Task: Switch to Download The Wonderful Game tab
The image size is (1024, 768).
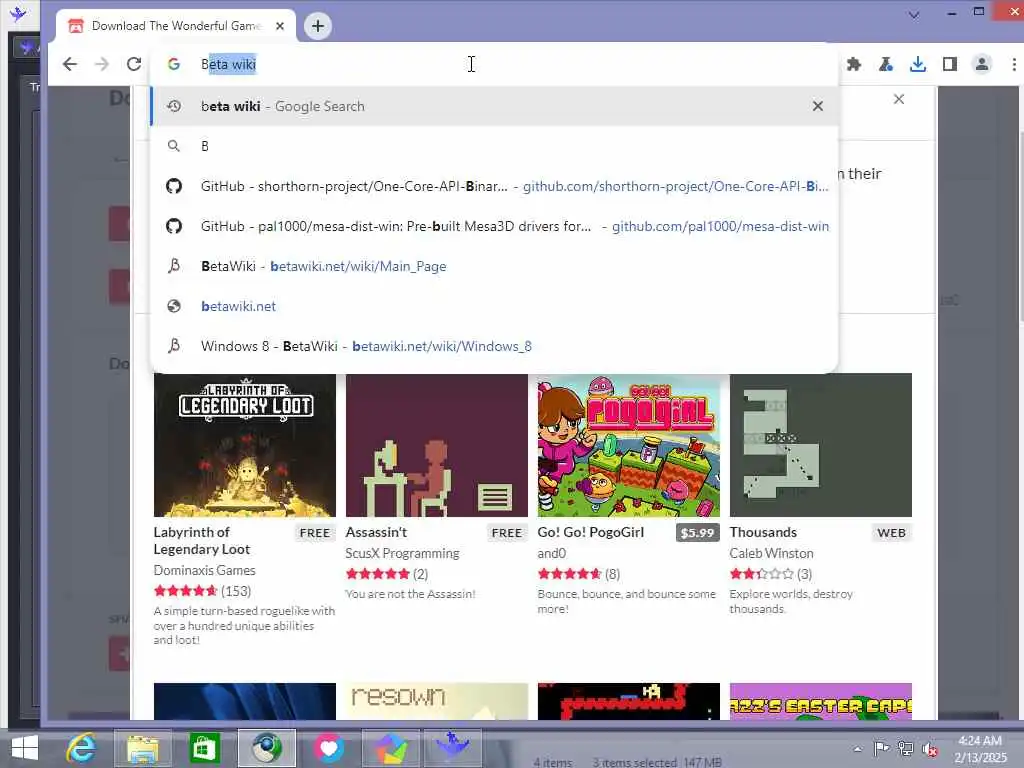Action: tap(175, 26)
